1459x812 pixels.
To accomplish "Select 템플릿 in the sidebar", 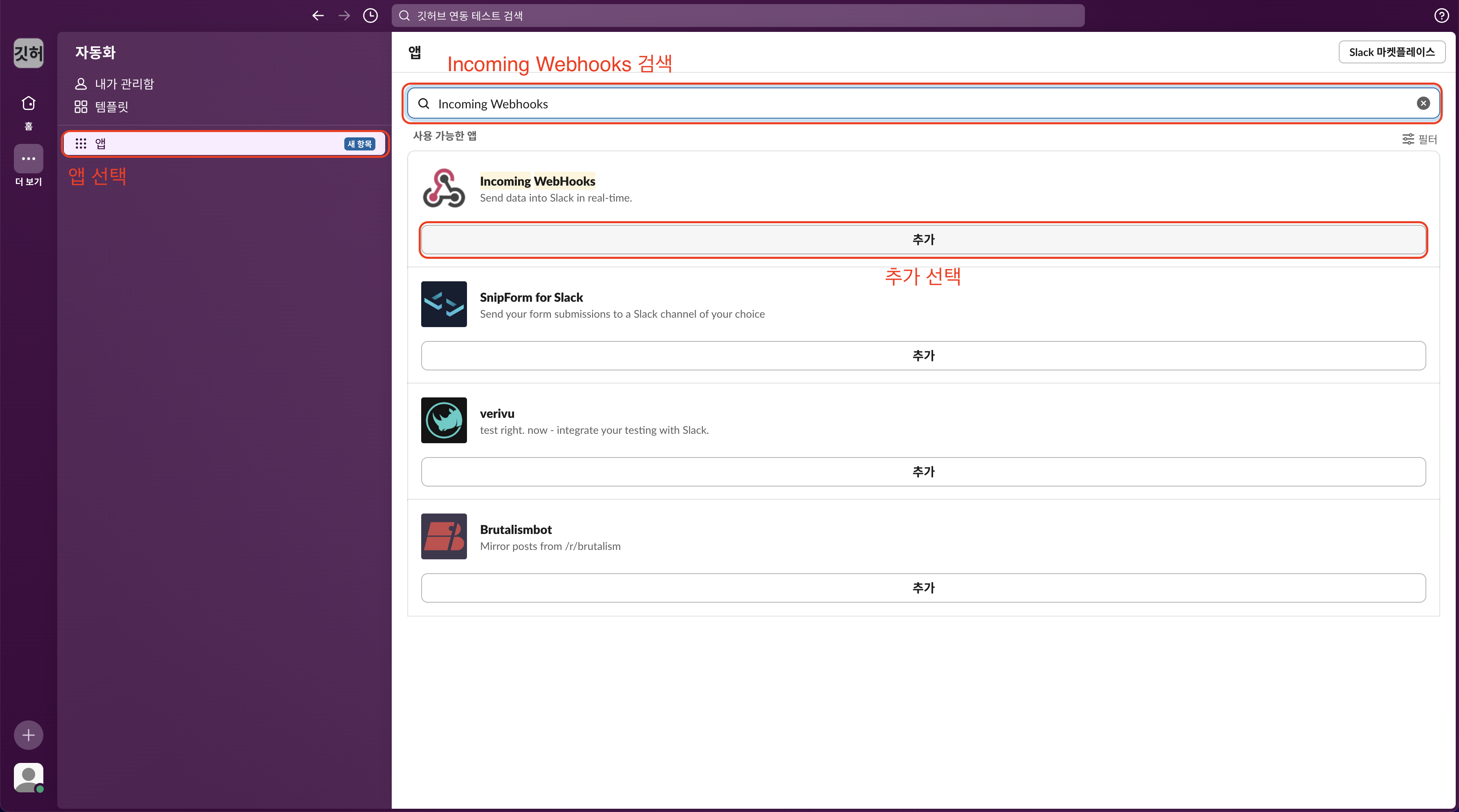I will click(x=112, y=106).
